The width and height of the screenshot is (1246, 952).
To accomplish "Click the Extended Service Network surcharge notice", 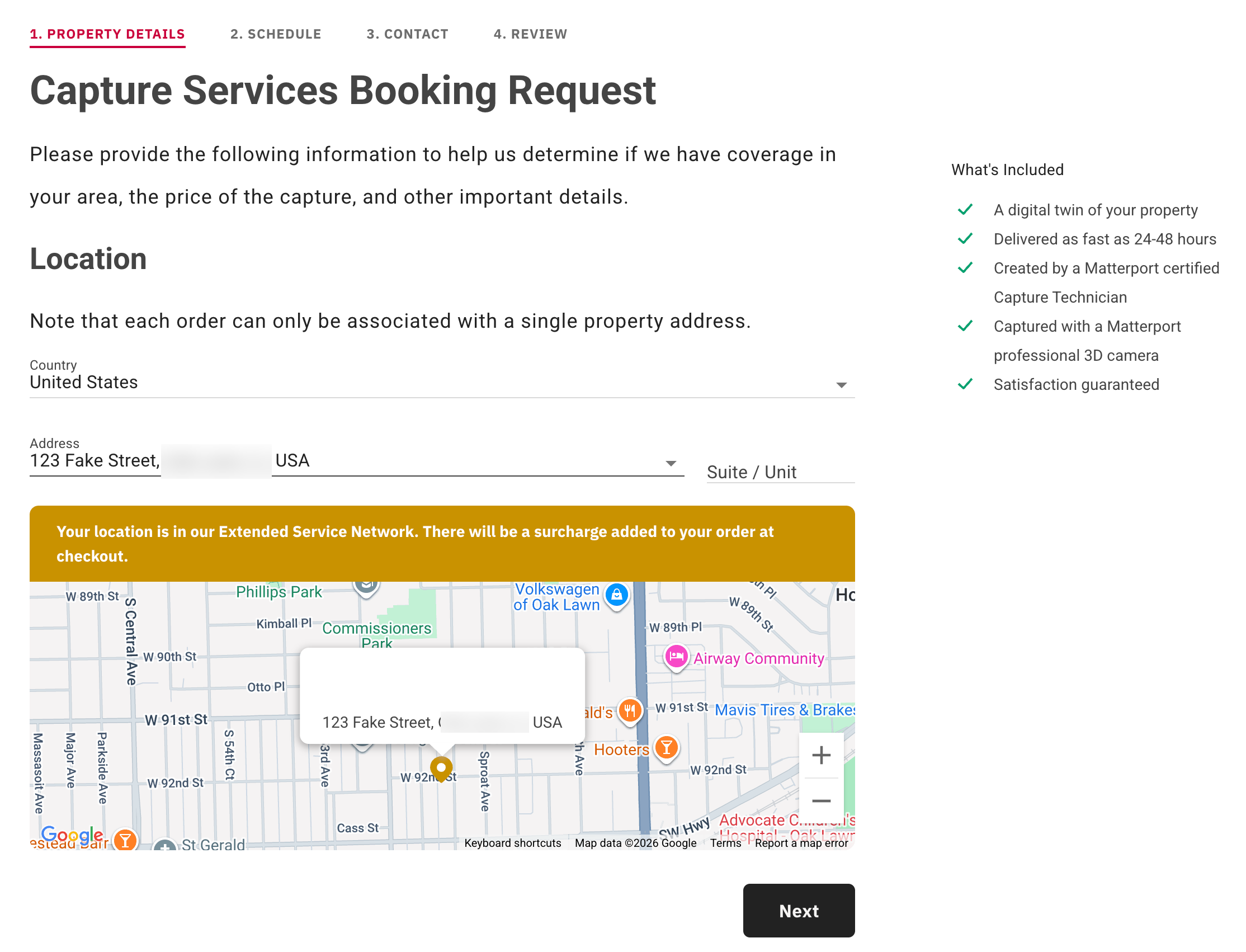I will (x=441, y=544).
